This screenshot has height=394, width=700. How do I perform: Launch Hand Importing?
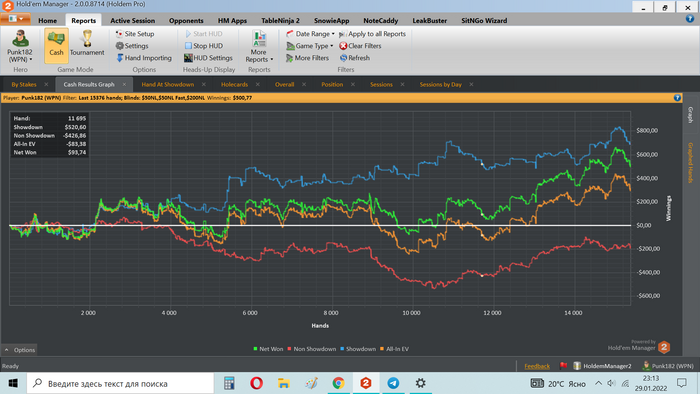pyautogui.click(x=144, y=58)
